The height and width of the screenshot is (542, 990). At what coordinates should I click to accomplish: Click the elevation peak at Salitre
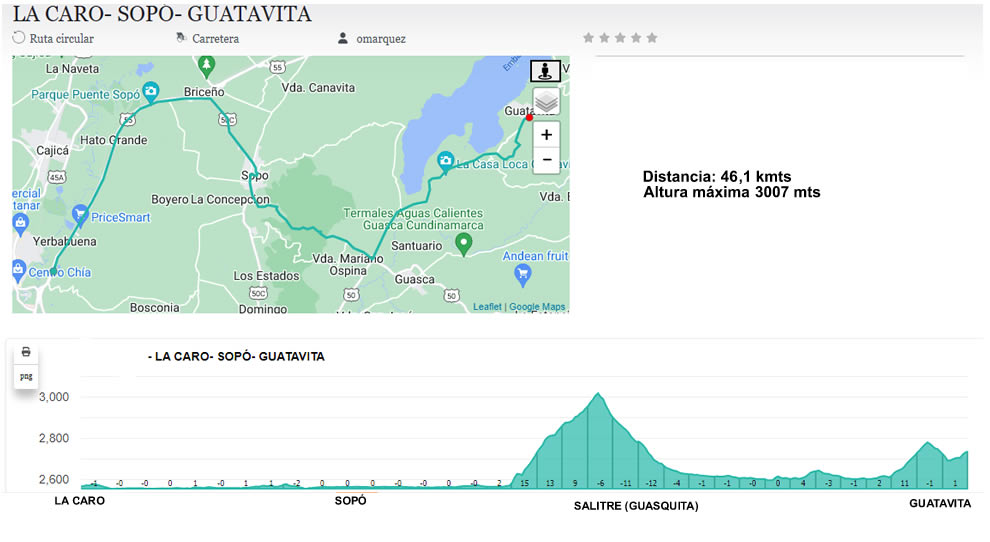tap(598, 394)
